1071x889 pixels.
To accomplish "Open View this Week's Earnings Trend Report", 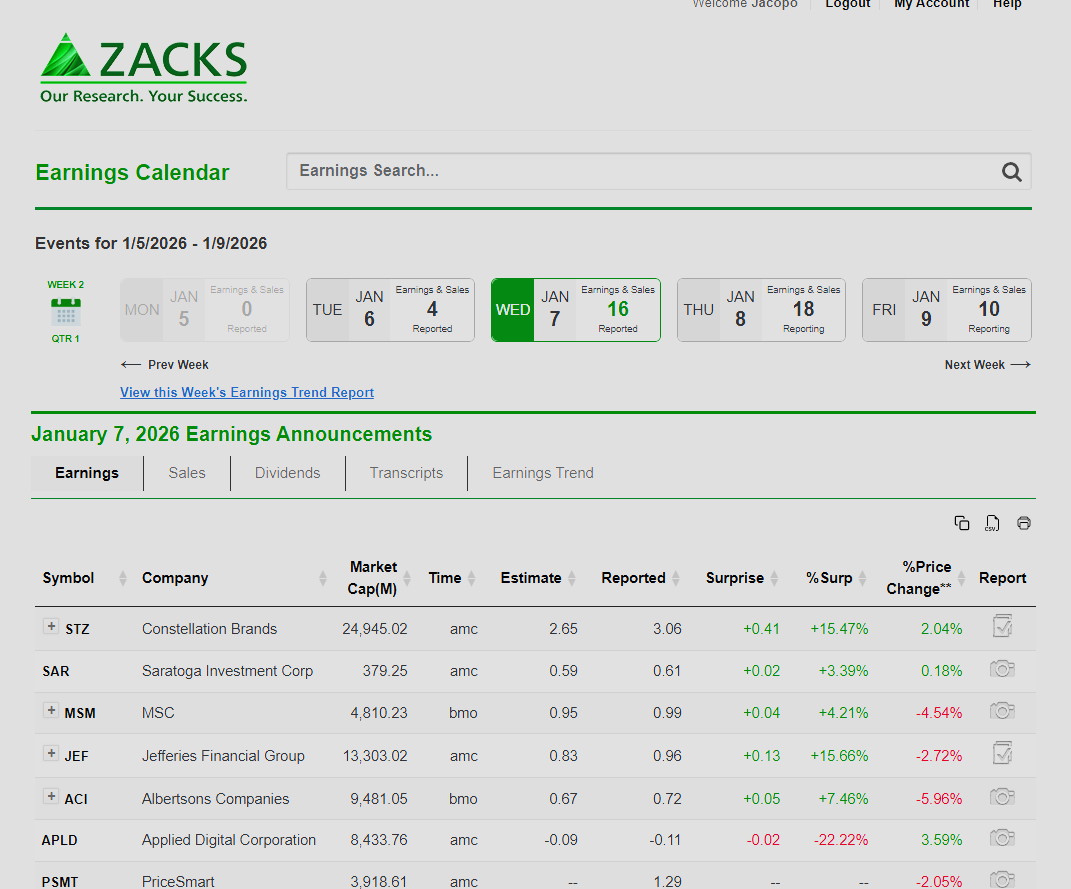I will (247, 393).
